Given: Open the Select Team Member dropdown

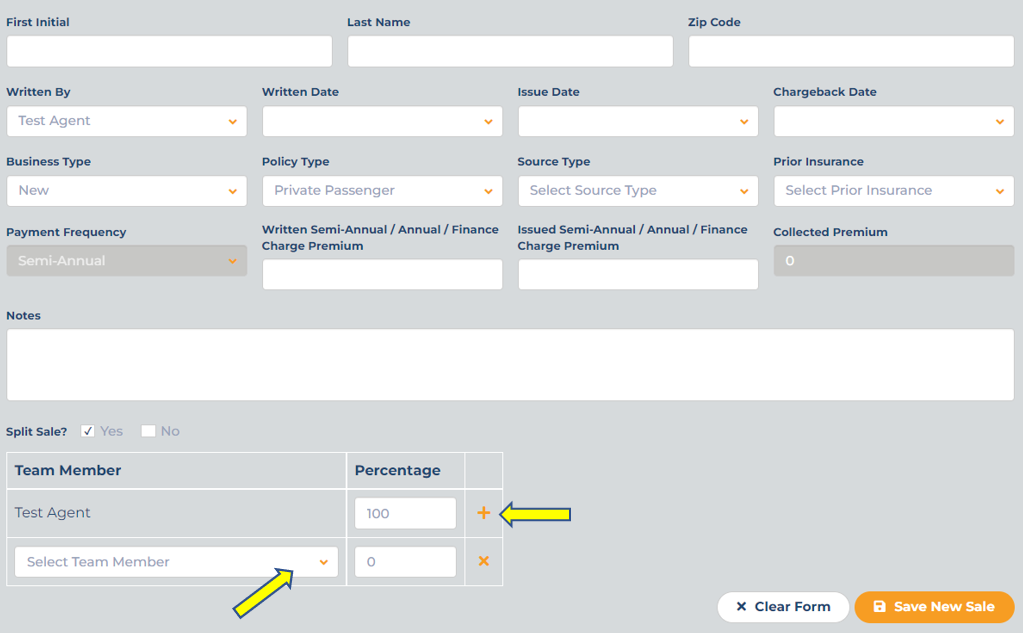Looking at the screenshot, I should click(176, 562).
